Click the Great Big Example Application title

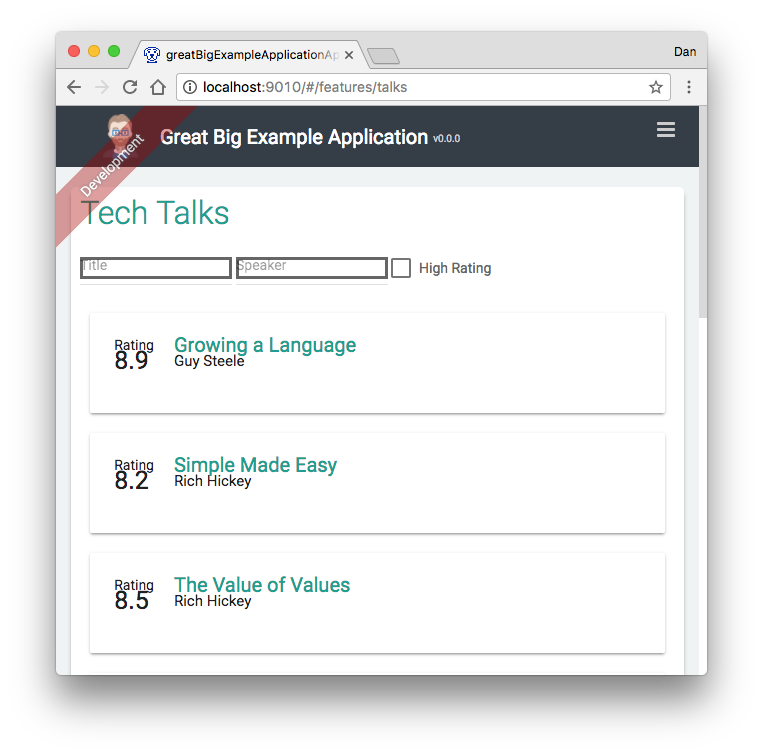pos(294,137)
